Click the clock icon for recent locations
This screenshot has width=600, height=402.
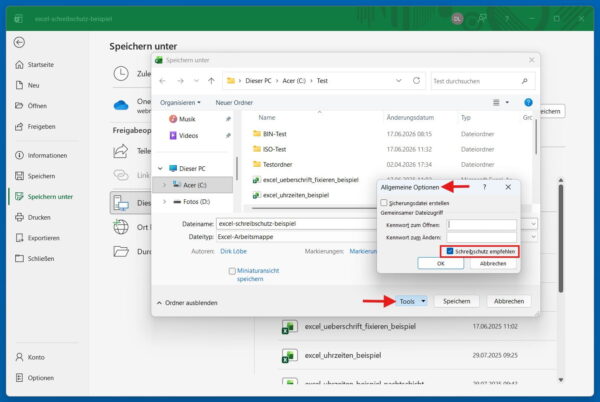121,73
